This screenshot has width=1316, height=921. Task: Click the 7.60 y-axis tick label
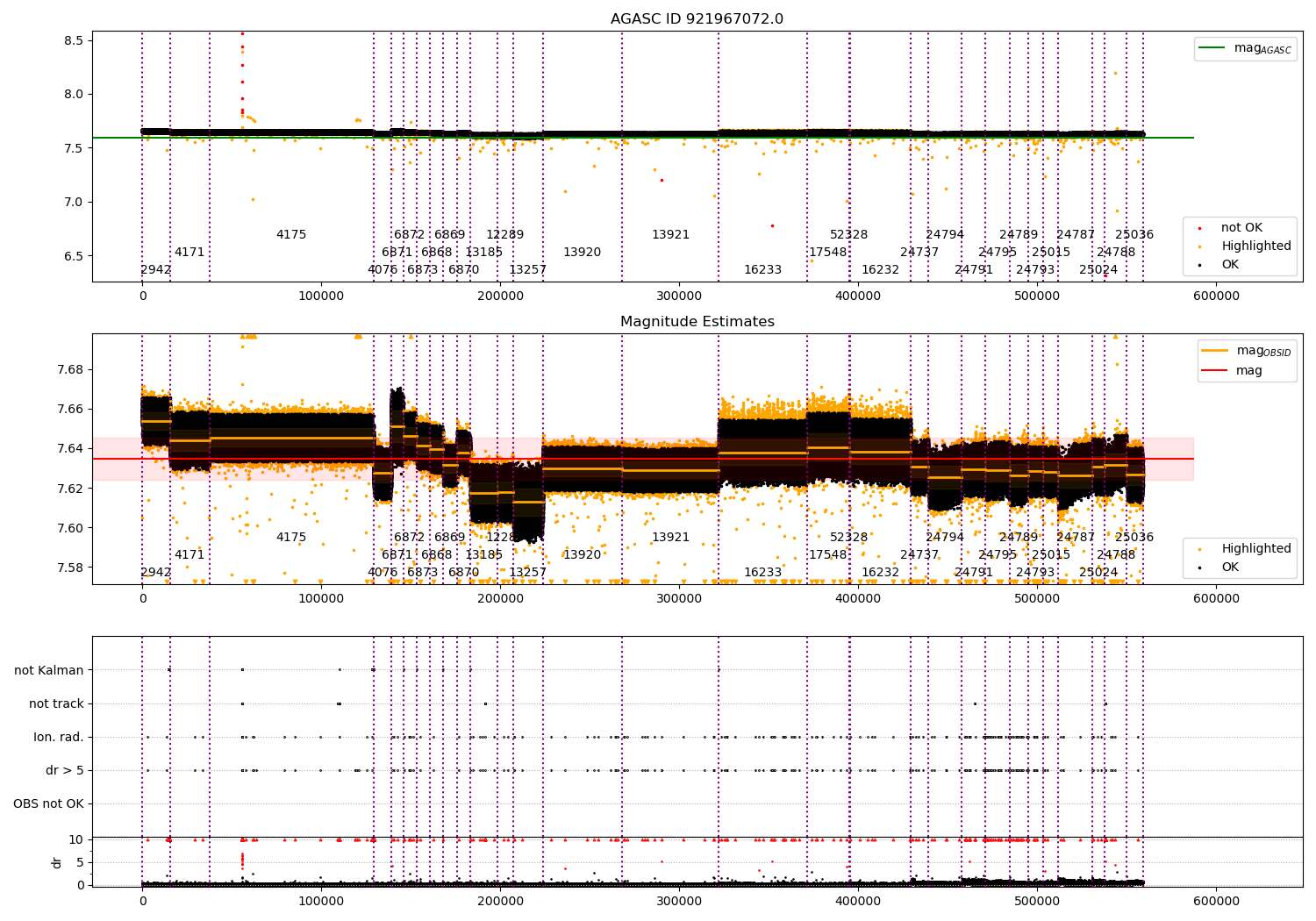coord(71,528)
